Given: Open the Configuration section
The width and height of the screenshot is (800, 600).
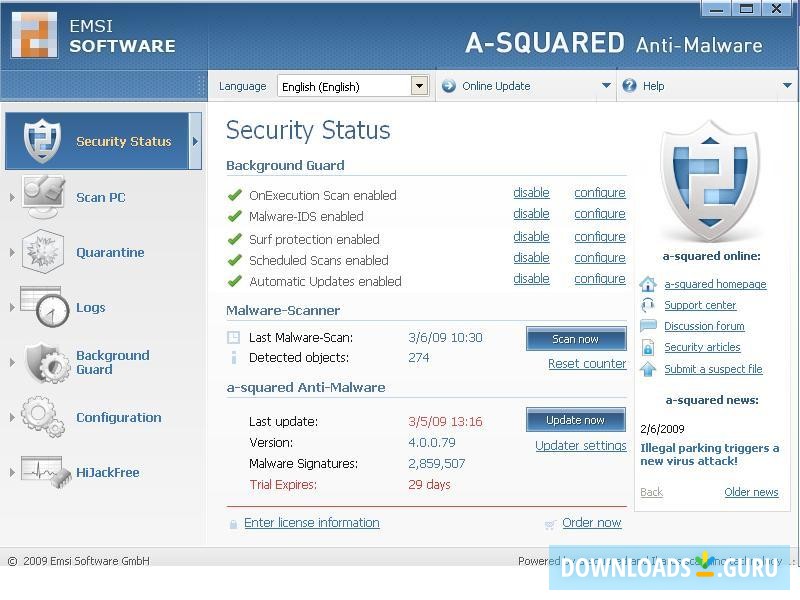Looking at the screenshot, I should [119, 417].
